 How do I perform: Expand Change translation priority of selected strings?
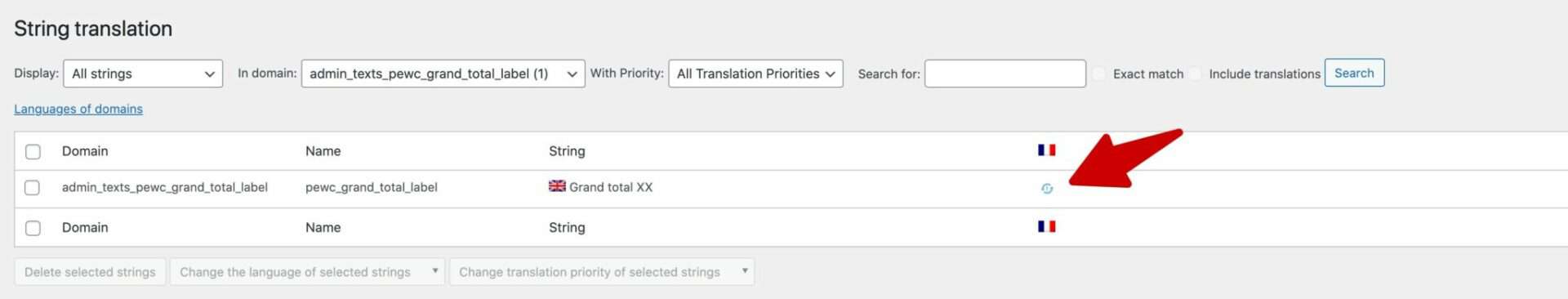click(x=602, y=272)
